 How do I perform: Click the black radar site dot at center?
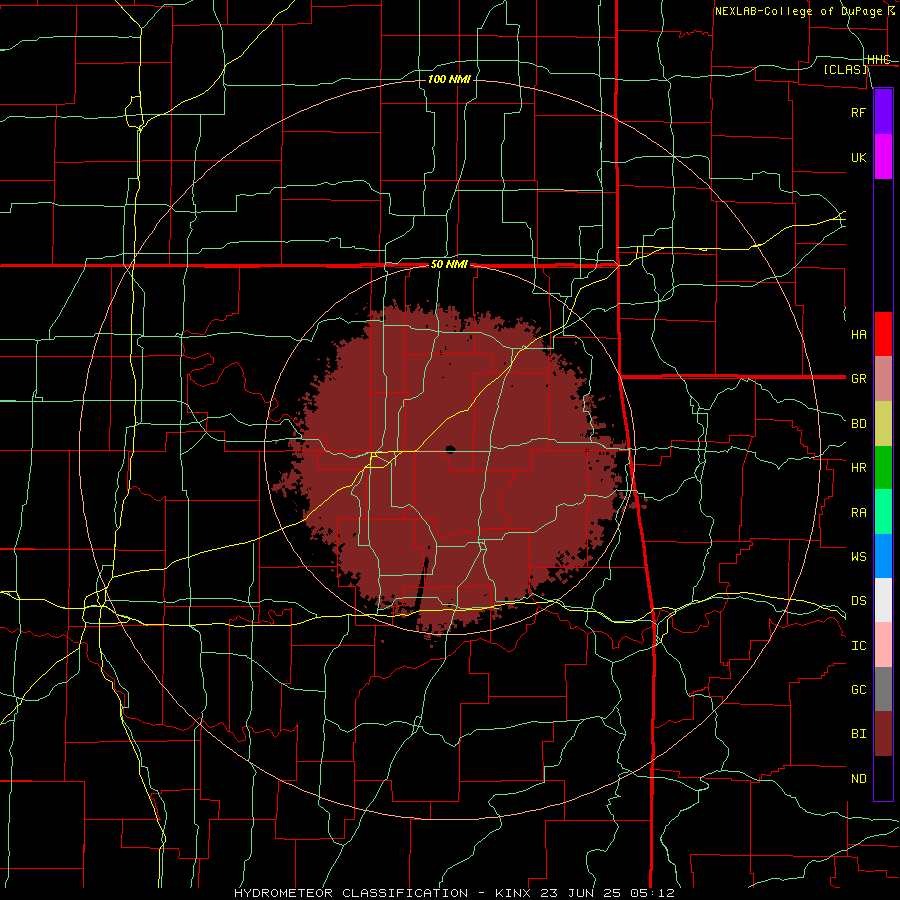[451, 449]
